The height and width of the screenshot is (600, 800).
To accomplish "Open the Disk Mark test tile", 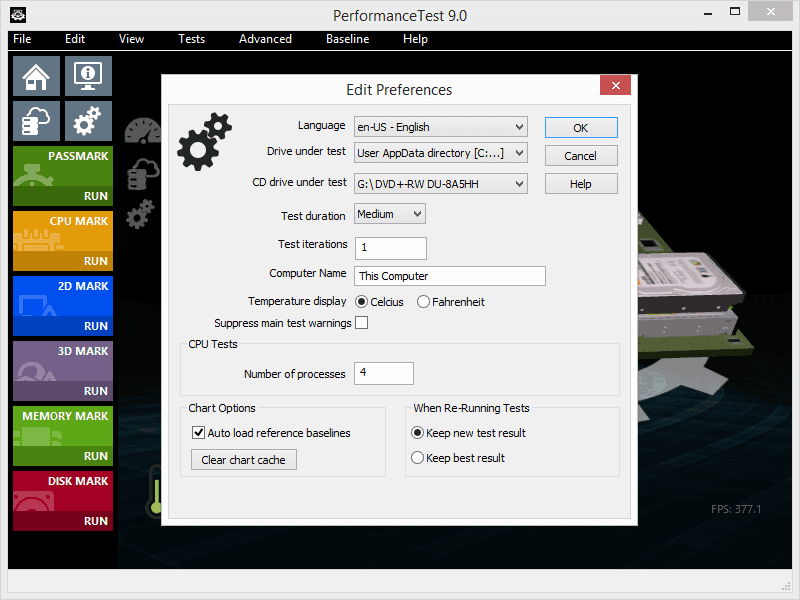I will [62, 501].
